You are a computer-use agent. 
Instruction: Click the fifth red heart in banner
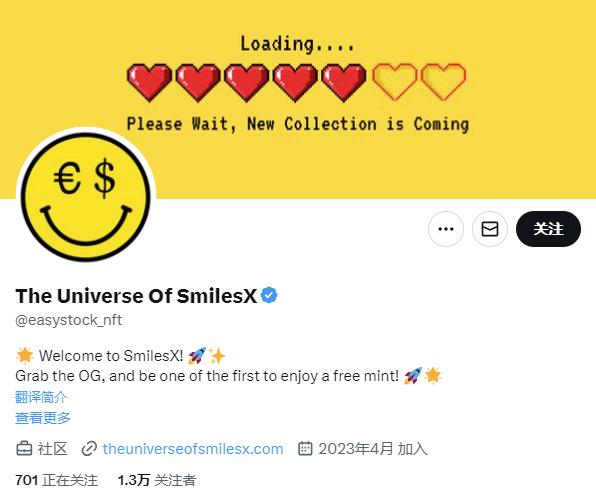(x=344, y=83)
